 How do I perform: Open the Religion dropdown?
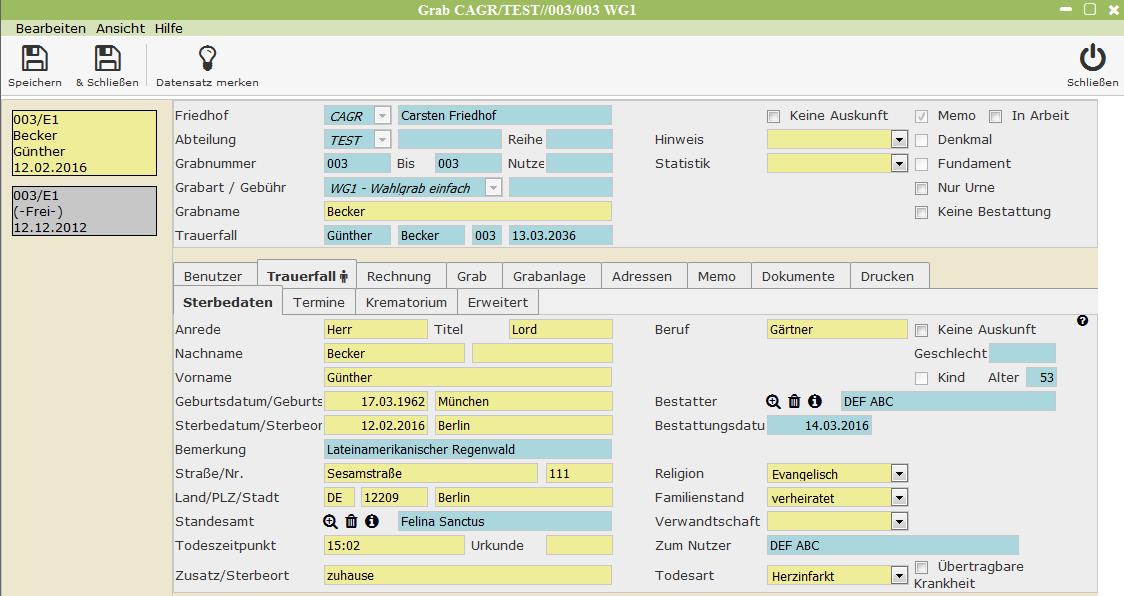899,474
